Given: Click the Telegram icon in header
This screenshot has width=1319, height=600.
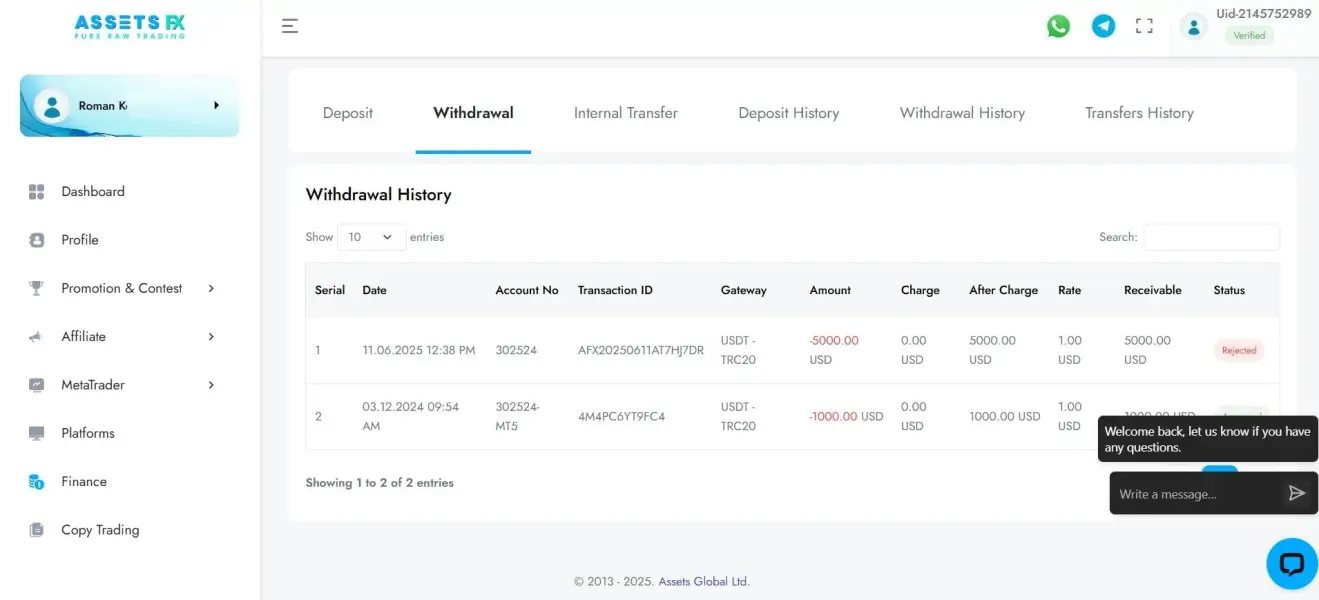Looking at the screenshot, I should (1103, 27).
